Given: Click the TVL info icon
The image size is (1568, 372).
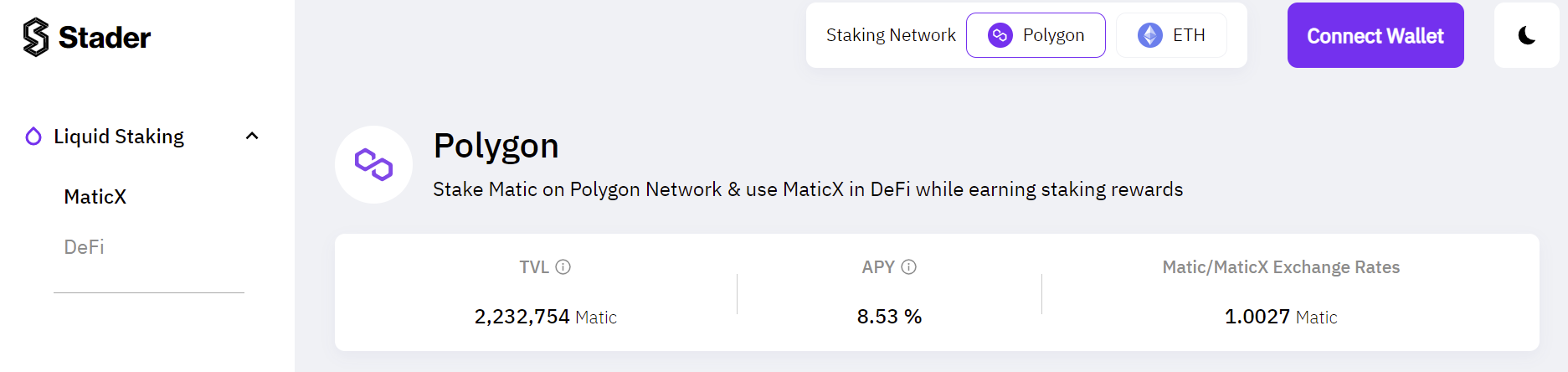Looking at the screenshot, I should (563, 267).
